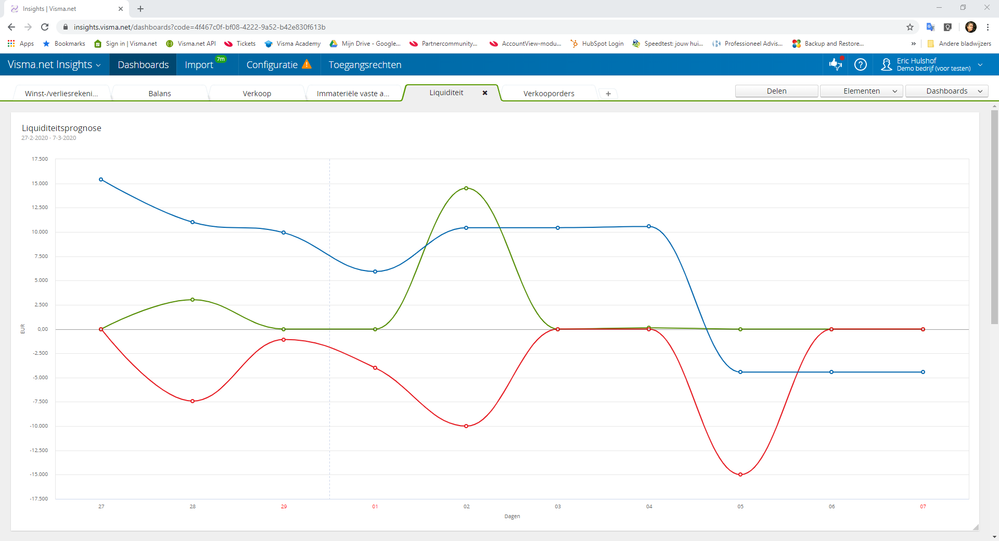Click the red line point at day 28
Image resolution: width=999 pixels, height=541 pixels.
click(x=192, y=401)
